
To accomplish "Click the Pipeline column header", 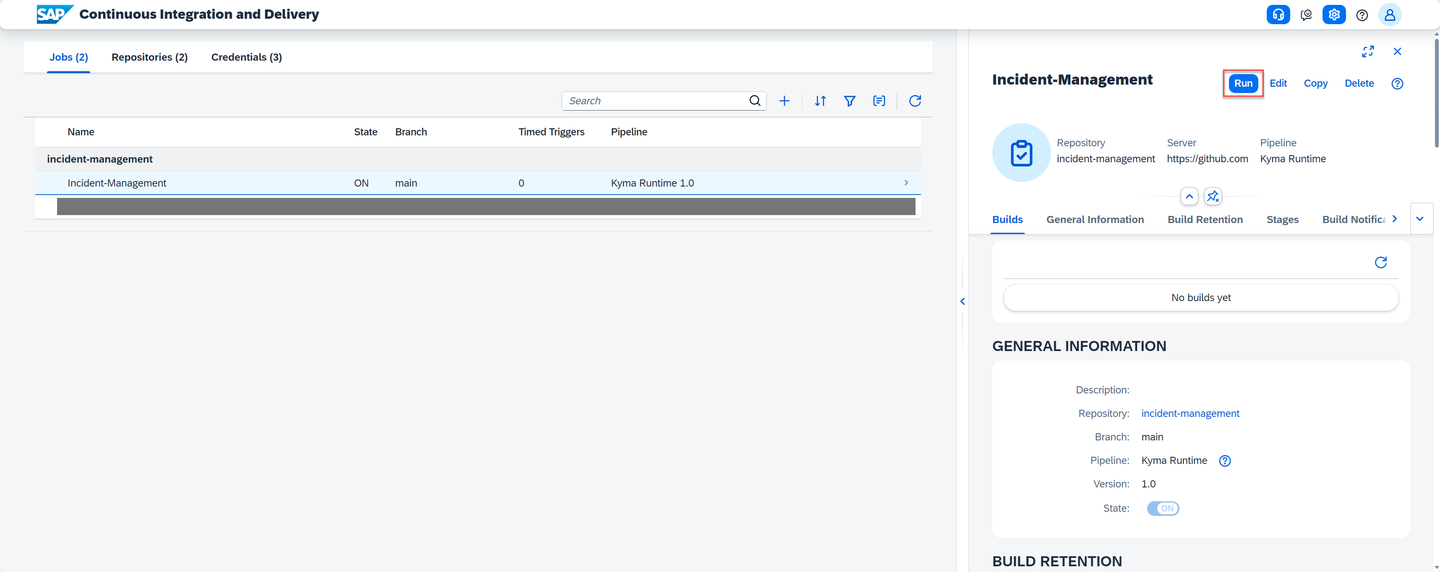I will pos(629,132).
